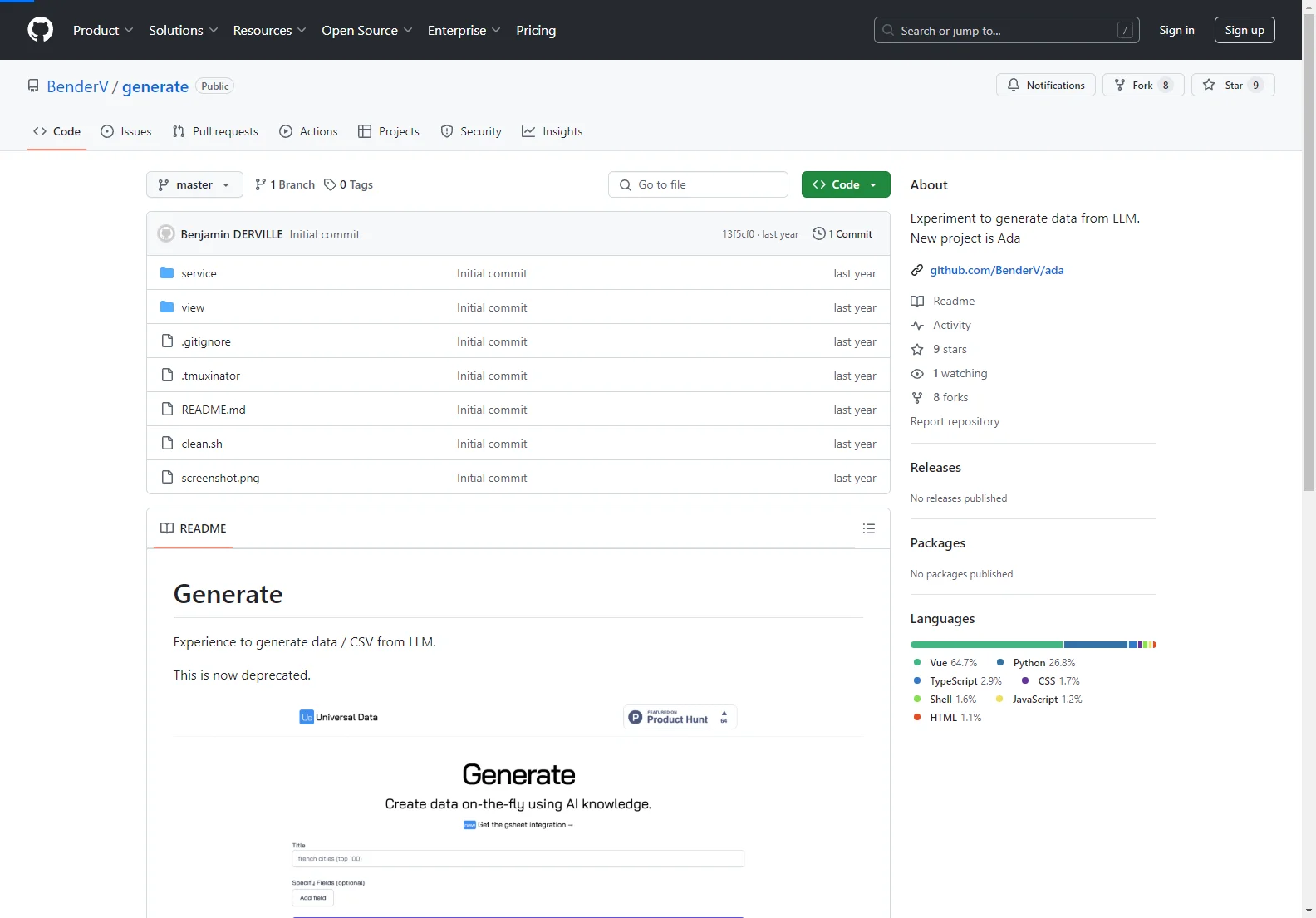This screenshot has height=918, width=1316.
Task: Click the branch icon next to 1 Branch
Action: pyautogui.click(x=261, y=184)
